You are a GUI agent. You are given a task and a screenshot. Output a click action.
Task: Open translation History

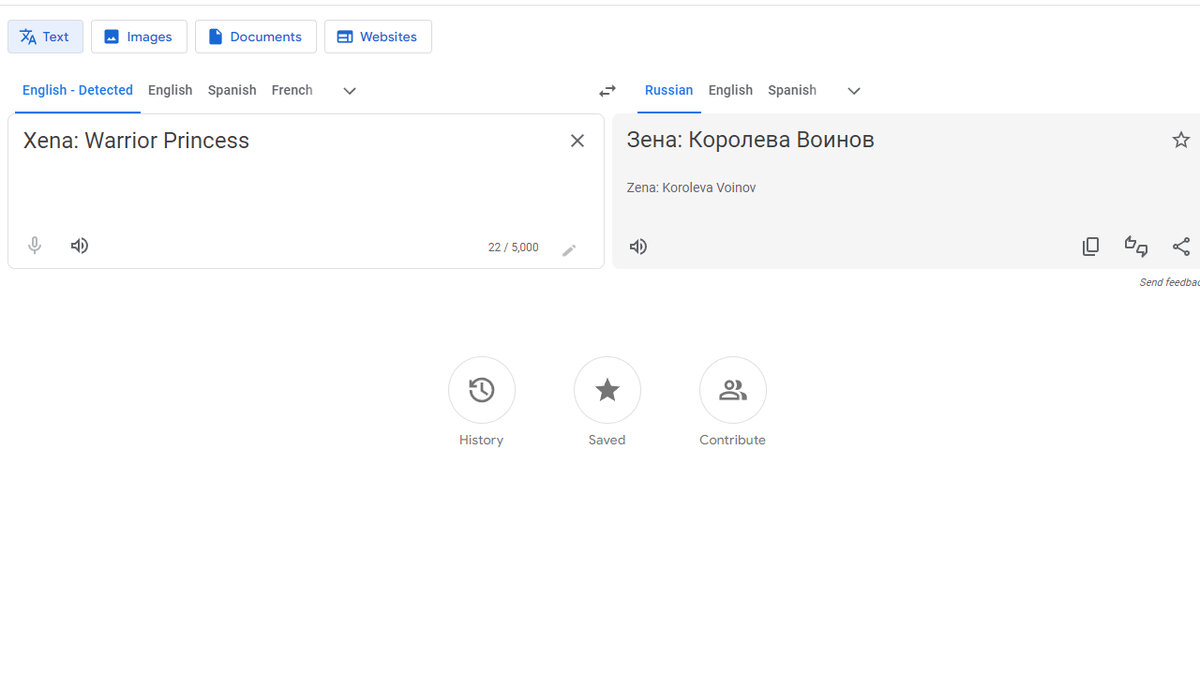tap(481, 390)
